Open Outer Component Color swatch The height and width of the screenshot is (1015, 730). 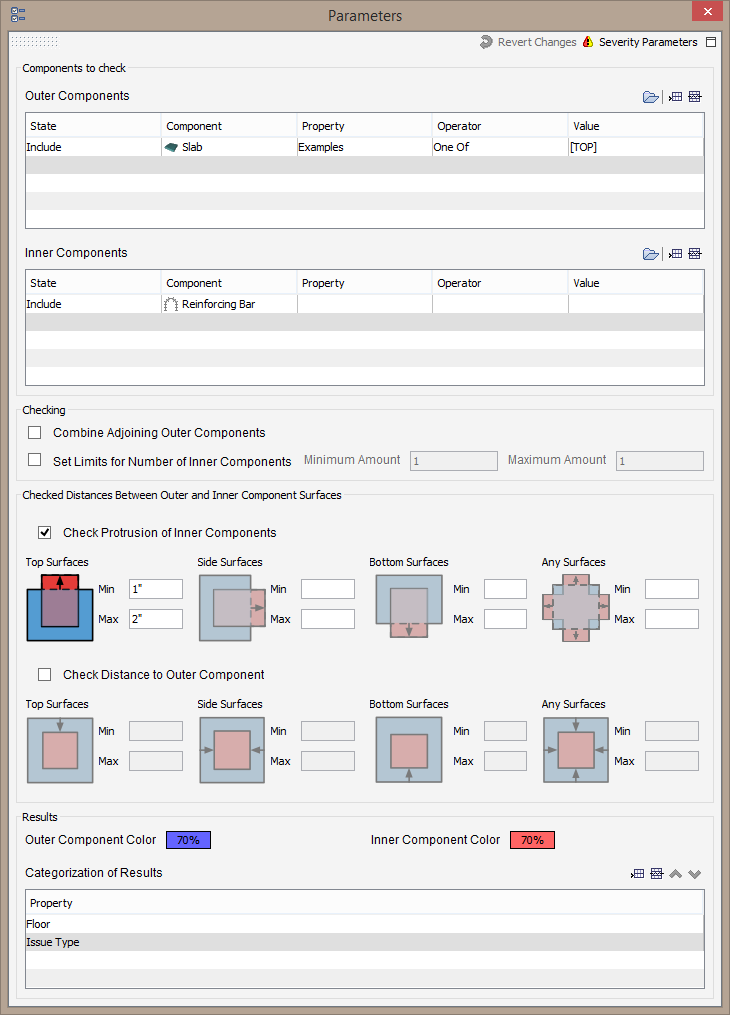coord(188,840)
